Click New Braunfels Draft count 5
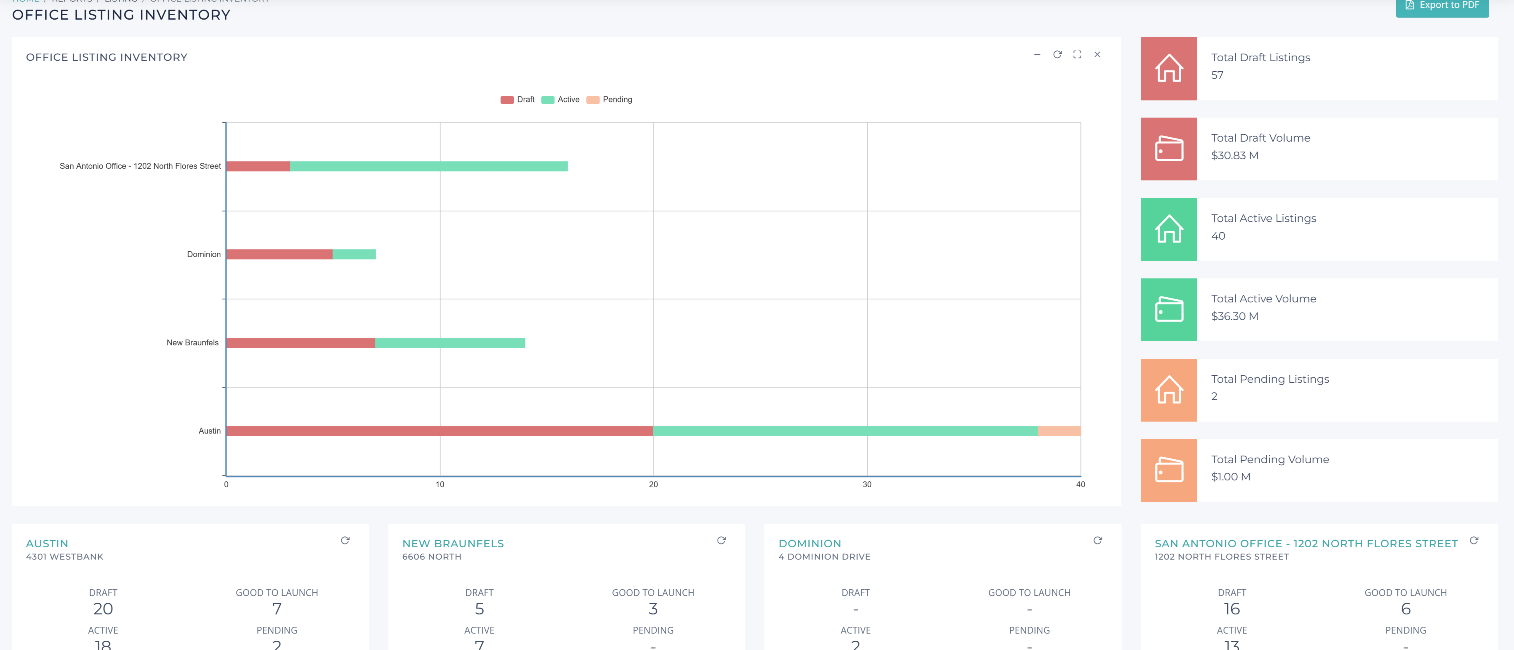This screenshot has width=1514, height=650. (479, 609)
